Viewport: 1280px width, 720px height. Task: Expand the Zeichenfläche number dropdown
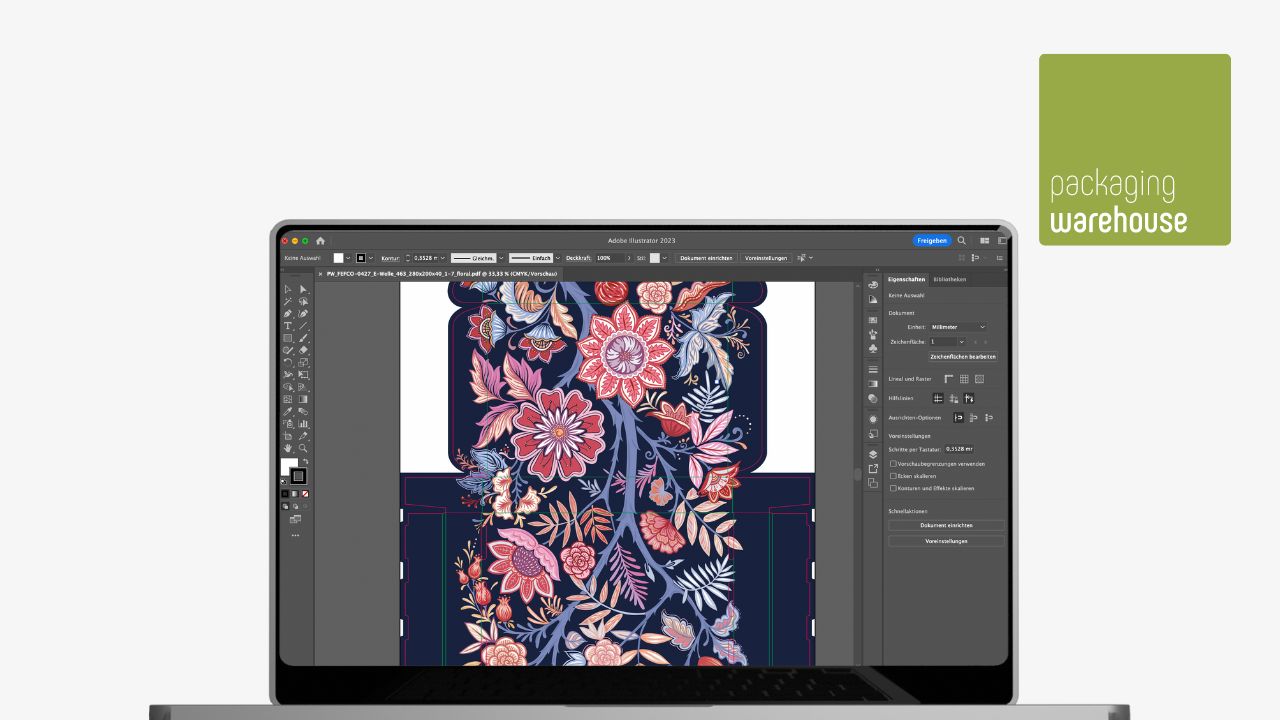[962, 342]
